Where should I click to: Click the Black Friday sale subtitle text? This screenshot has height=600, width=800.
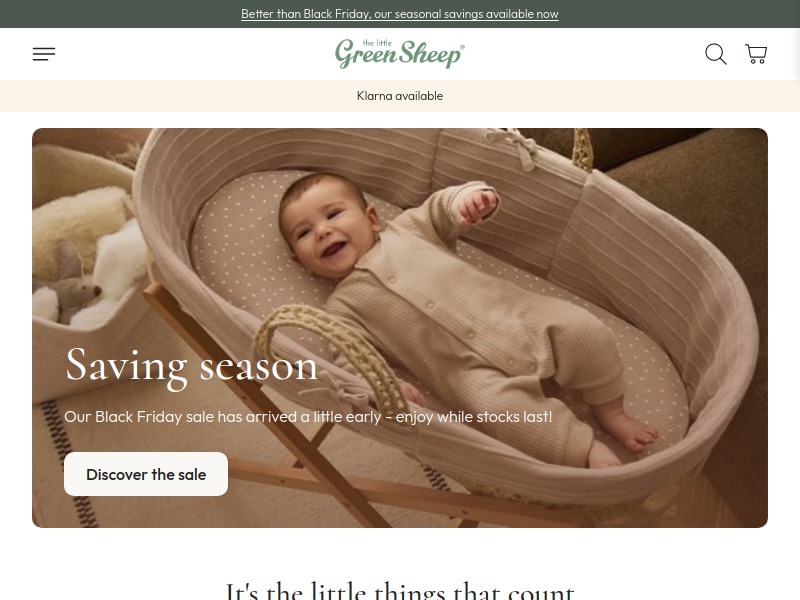(308, 417)
